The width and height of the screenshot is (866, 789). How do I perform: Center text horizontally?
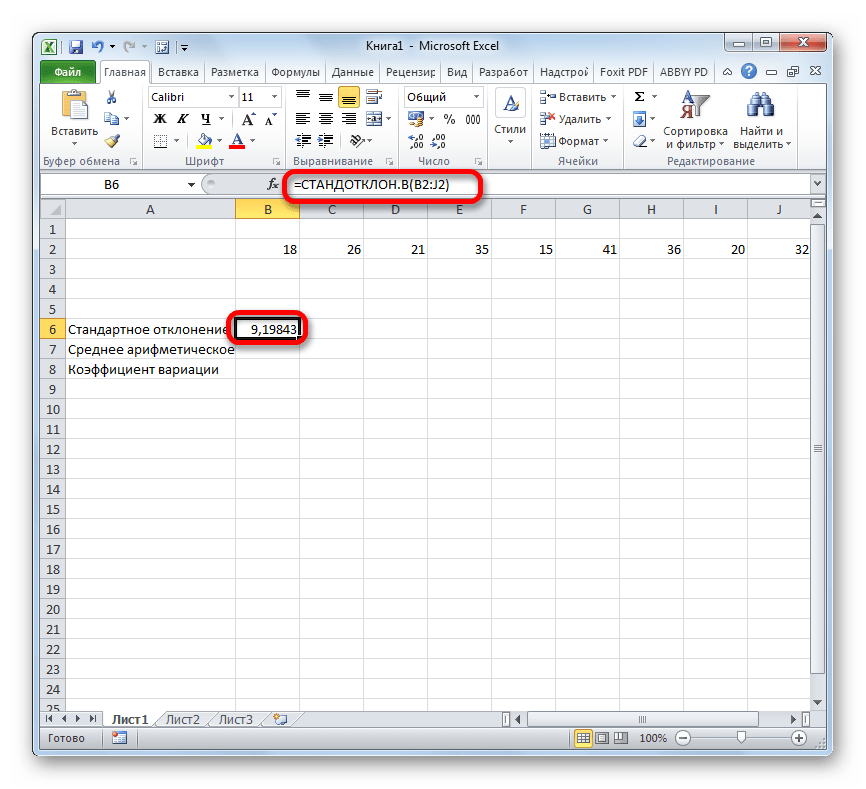tap(326, 119)
